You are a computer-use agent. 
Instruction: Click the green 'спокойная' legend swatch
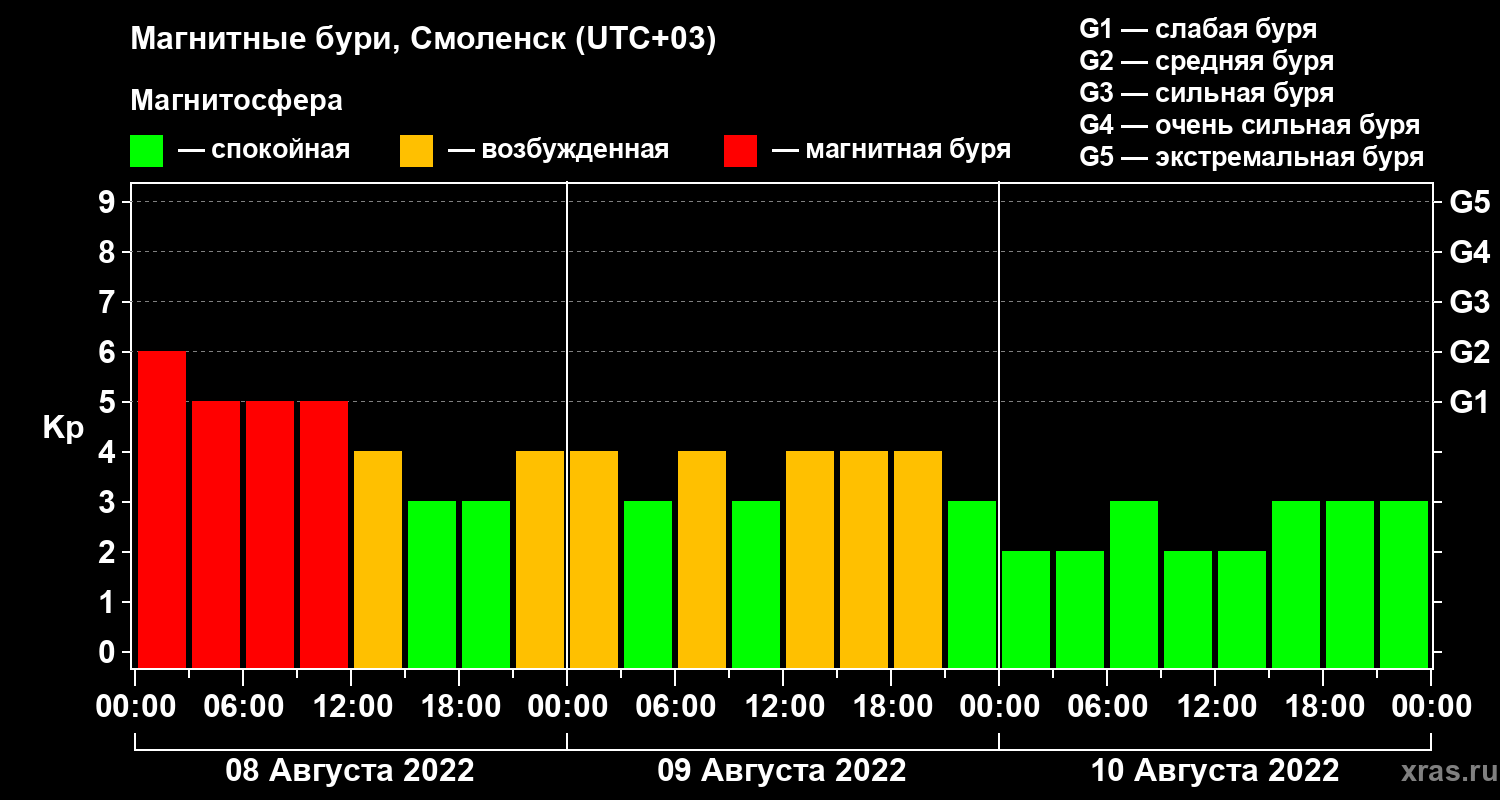pyautogui.click(x=146, y=151)
